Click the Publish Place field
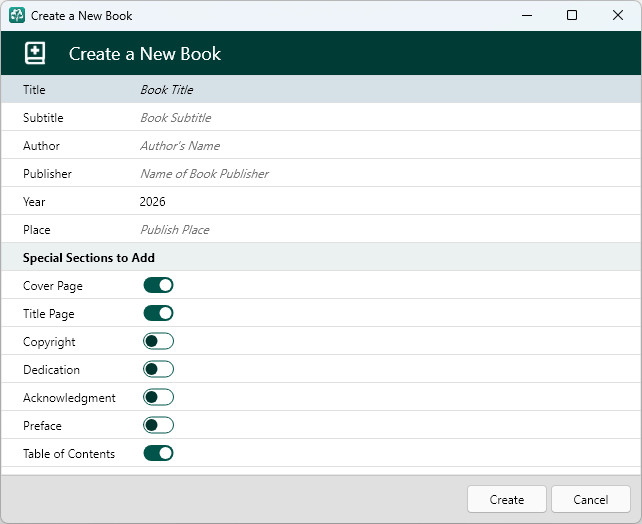Viewport: 642px width, 524px height. [x=387, y=229]
